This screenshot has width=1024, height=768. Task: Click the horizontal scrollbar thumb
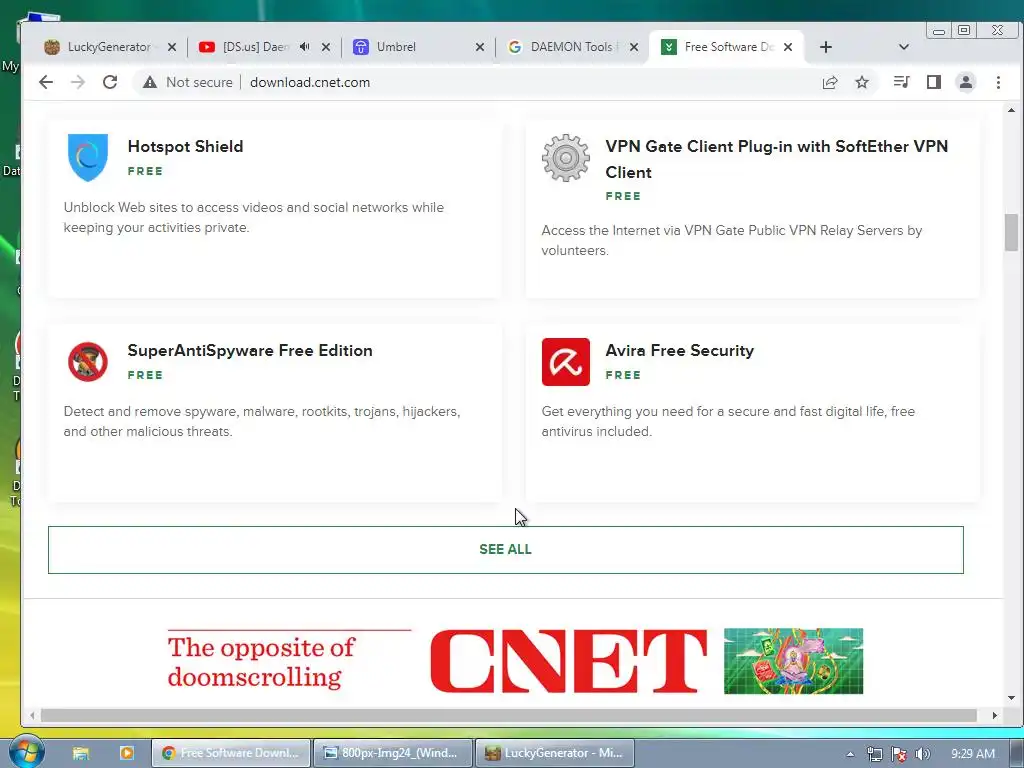click(x=508, y=716)
